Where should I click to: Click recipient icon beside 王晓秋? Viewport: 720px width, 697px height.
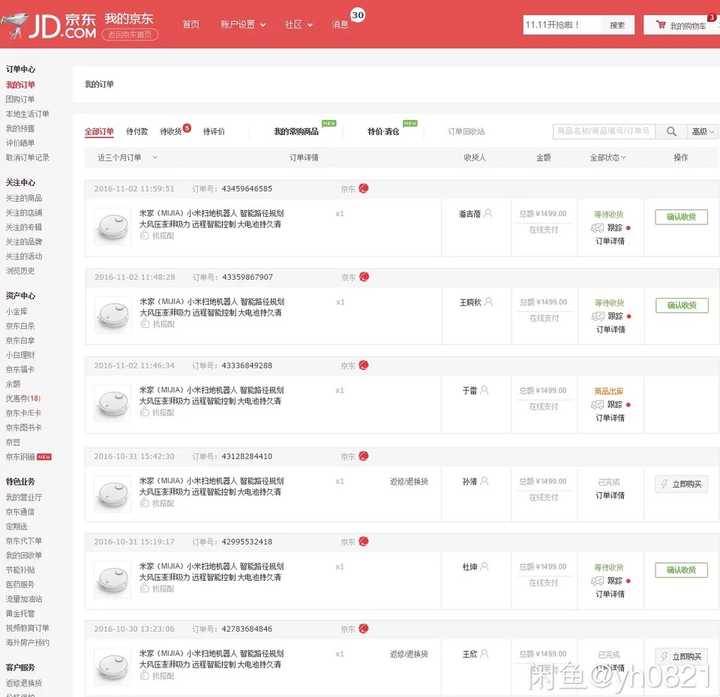tap(489, 302)
